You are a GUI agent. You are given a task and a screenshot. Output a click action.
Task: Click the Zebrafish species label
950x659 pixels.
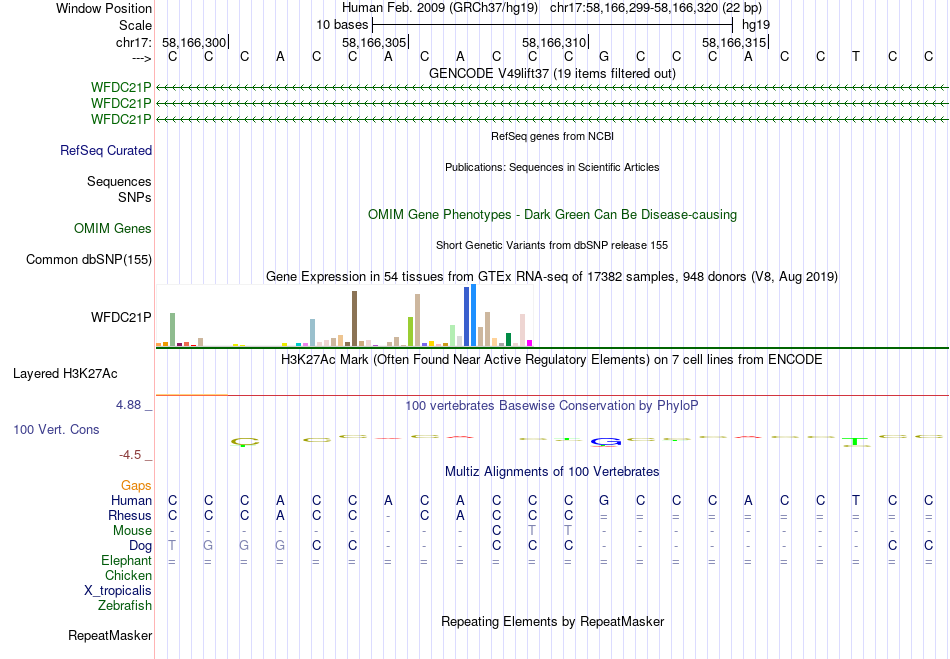(x=125, y=606)
